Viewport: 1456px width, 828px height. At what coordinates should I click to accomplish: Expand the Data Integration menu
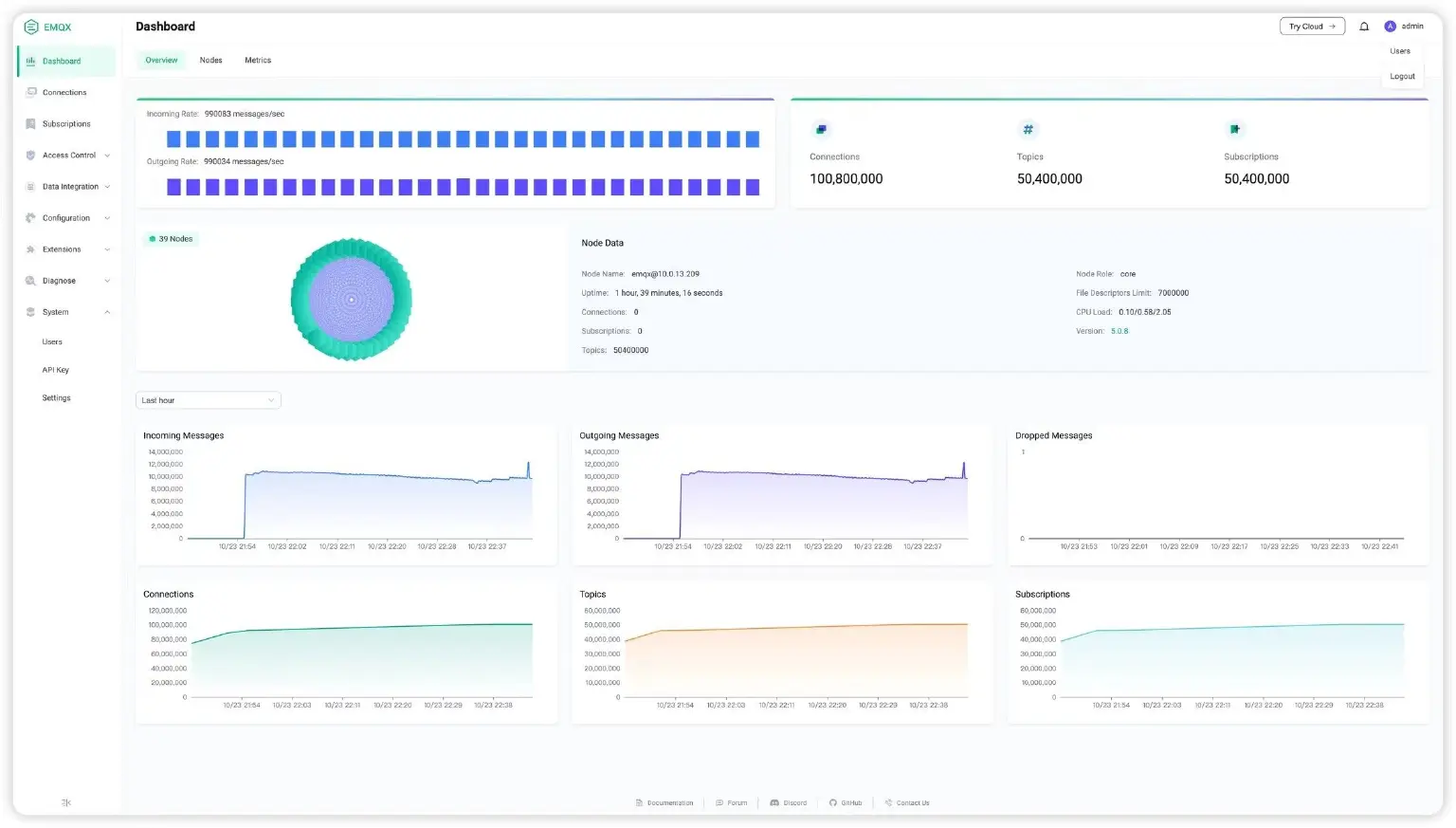(x=69, y=187)
